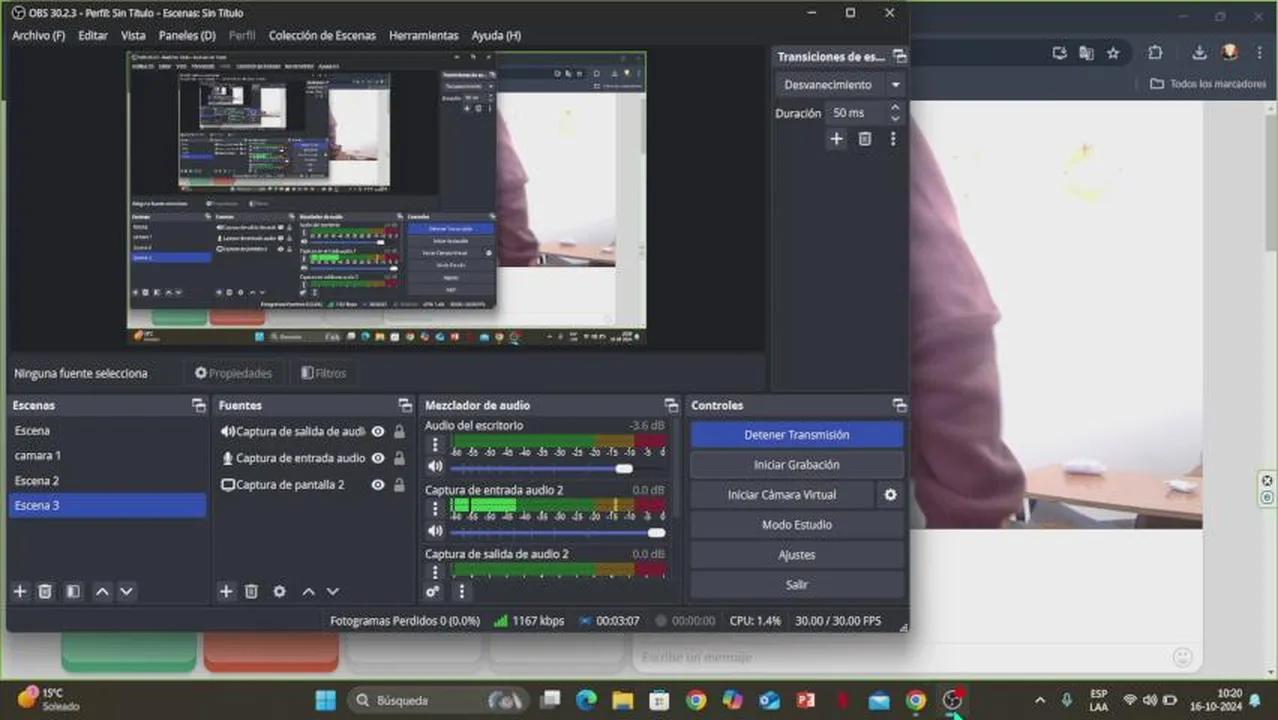Image resolution: width=1278 pixels, height=720 pixels.
Task: Remove selected source with trash icon
Action: tap(251, 591)
